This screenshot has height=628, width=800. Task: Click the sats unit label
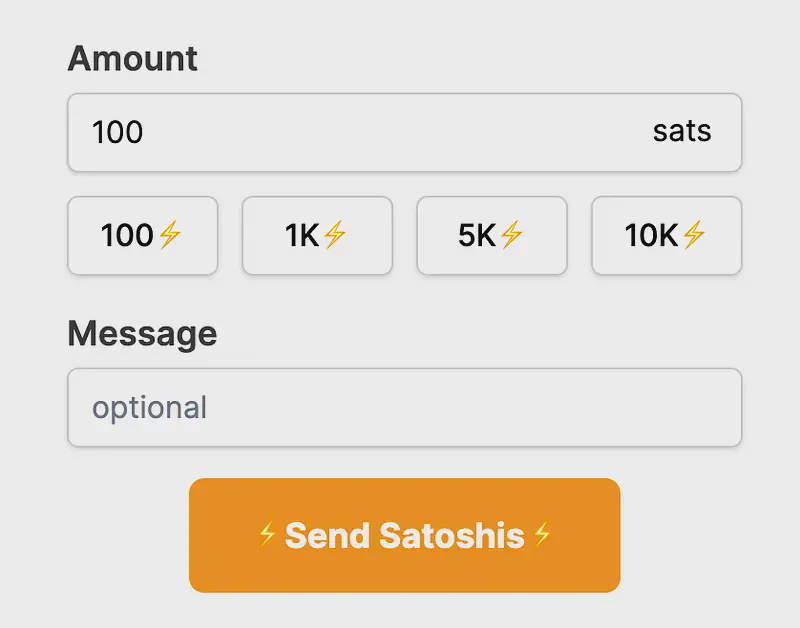pyautogui.click(x=683, y=132)
